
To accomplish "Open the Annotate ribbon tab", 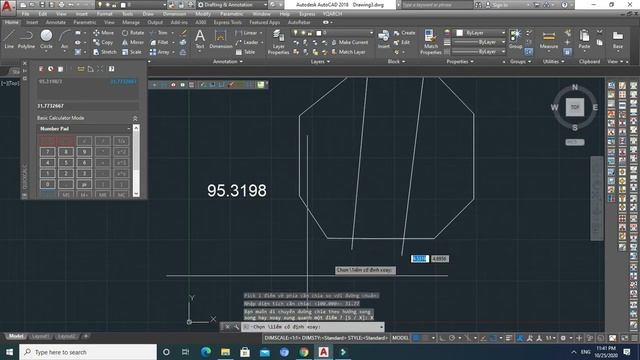I will 56,22.
